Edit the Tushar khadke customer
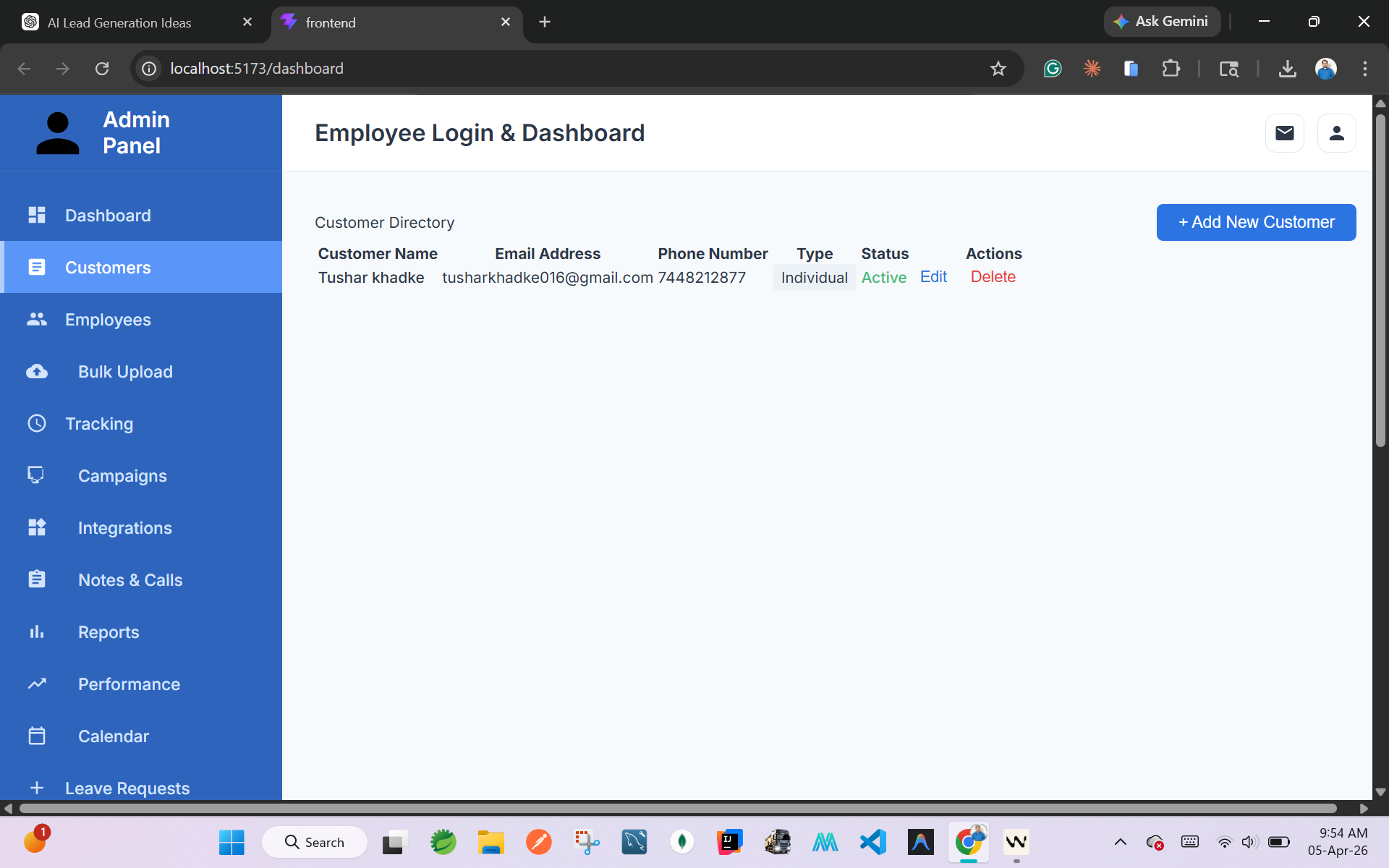The height and width of the screenshot is (868, 1389). 933,277
